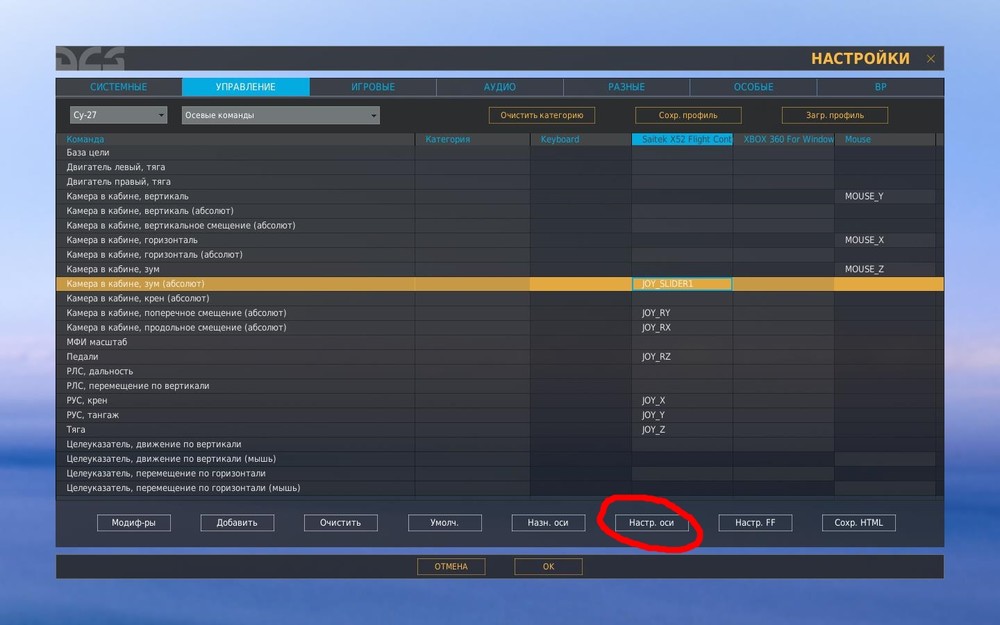Select the Педали row
Image resolution: width=1000 pixels, height=625 pixels.
[499, 357]
